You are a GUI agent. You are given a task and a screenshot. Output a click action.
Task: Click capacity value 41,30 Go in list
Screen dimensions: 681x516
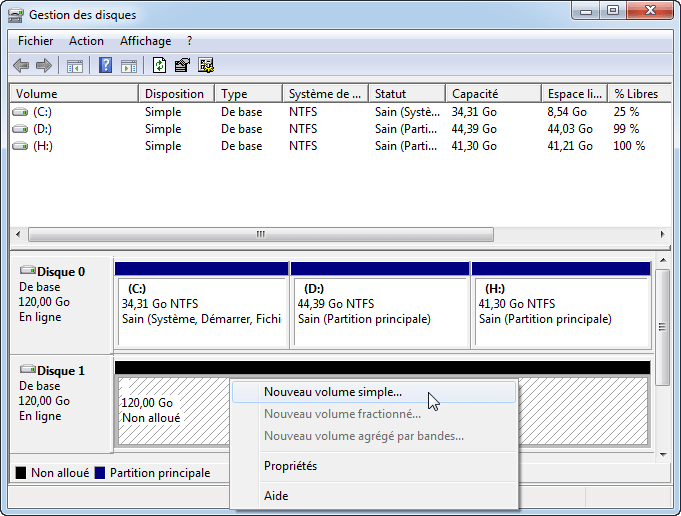point(474,146)
